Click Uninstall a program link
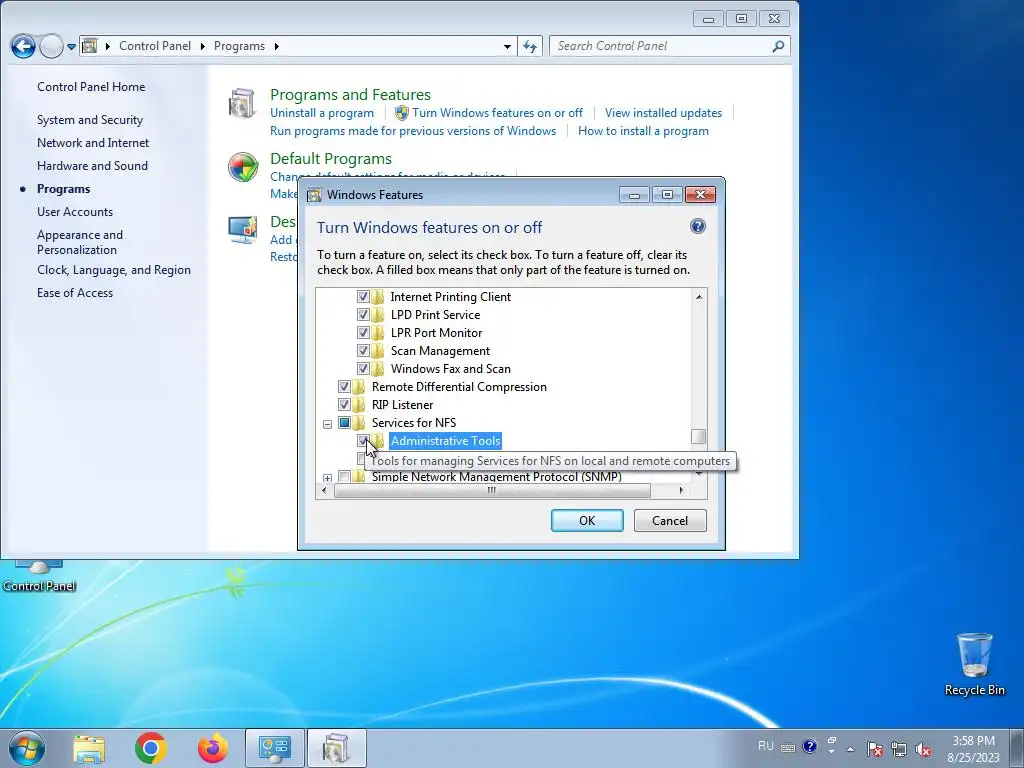1024x768 pixels. (322, 113)
